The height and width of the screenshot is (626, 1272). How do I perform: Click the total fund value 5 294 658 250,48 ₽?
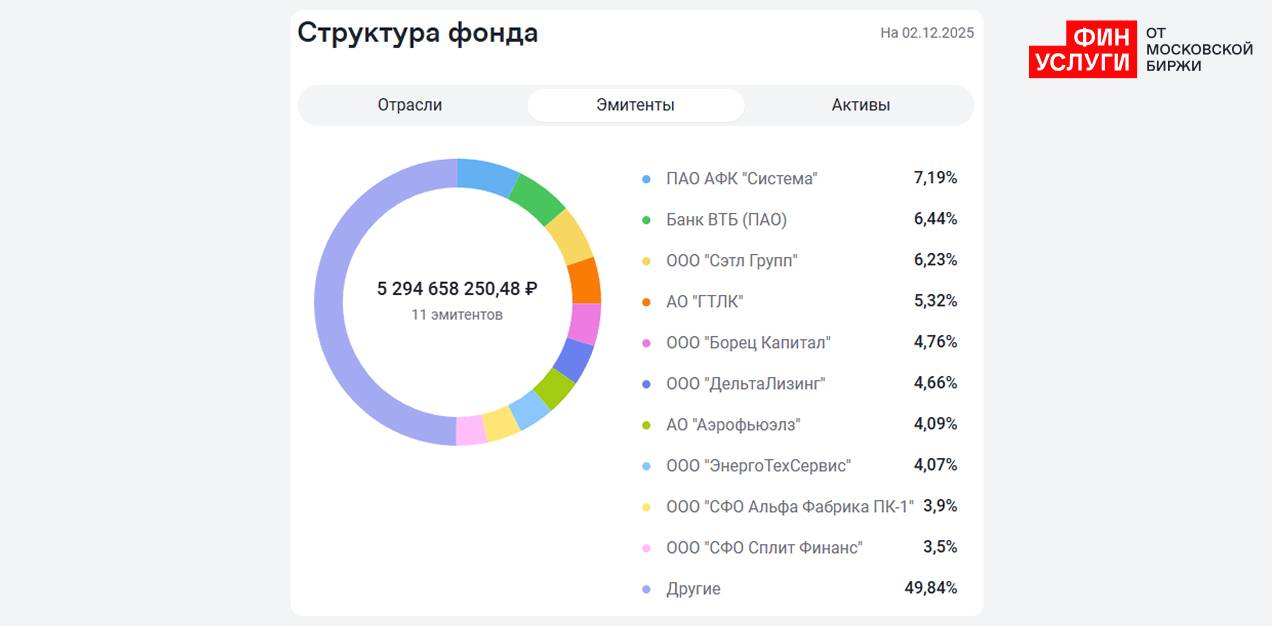point(457,289)
